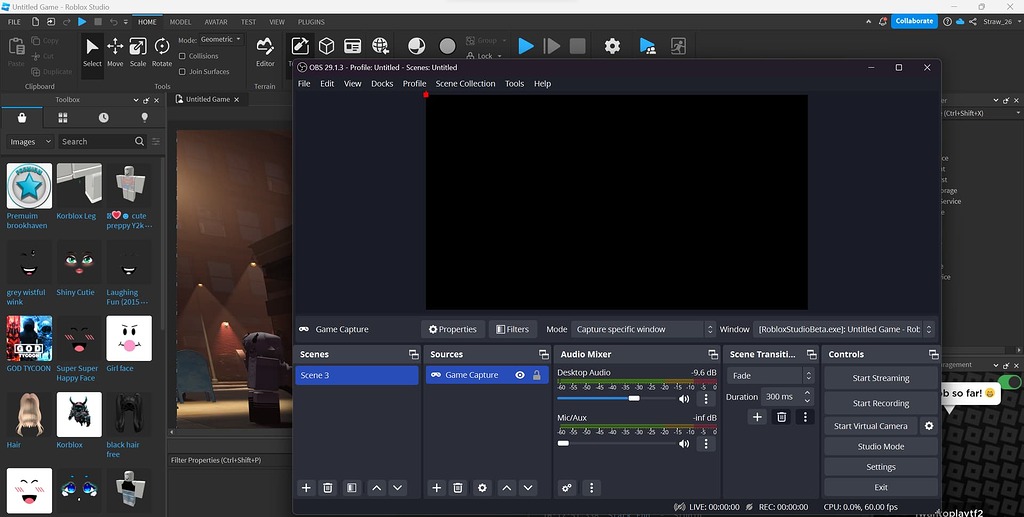Mute Desktop Audio speaker icon
1024x517 pixels.
click(684, 399)
